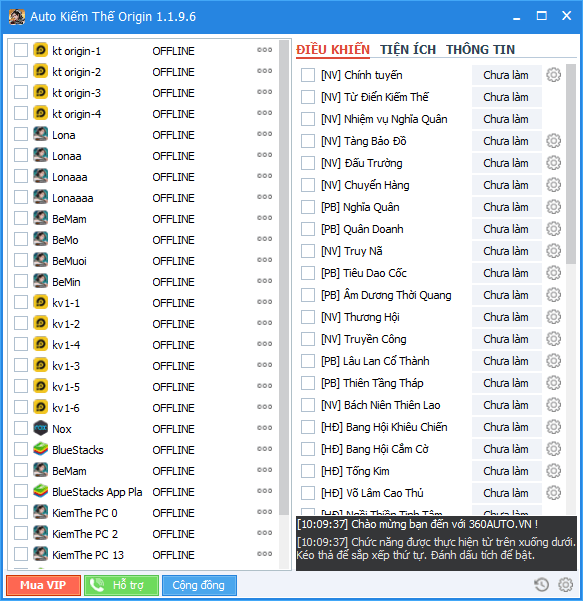Open the three-dot menu for kv1-3
This screenshot has height=601, width=583.
264,365
